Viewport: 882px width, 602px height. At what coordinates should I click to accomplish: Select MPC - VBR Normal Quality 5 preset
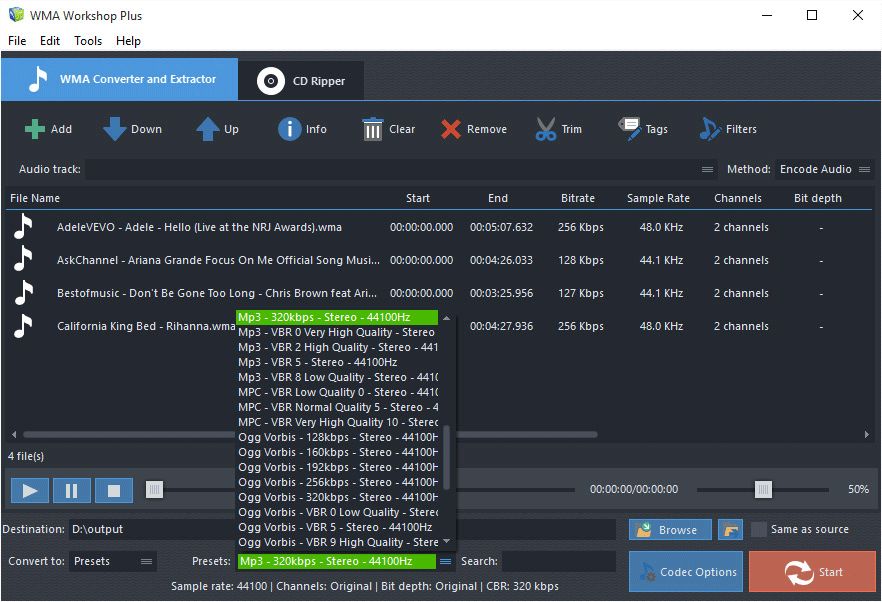(337, 407)
